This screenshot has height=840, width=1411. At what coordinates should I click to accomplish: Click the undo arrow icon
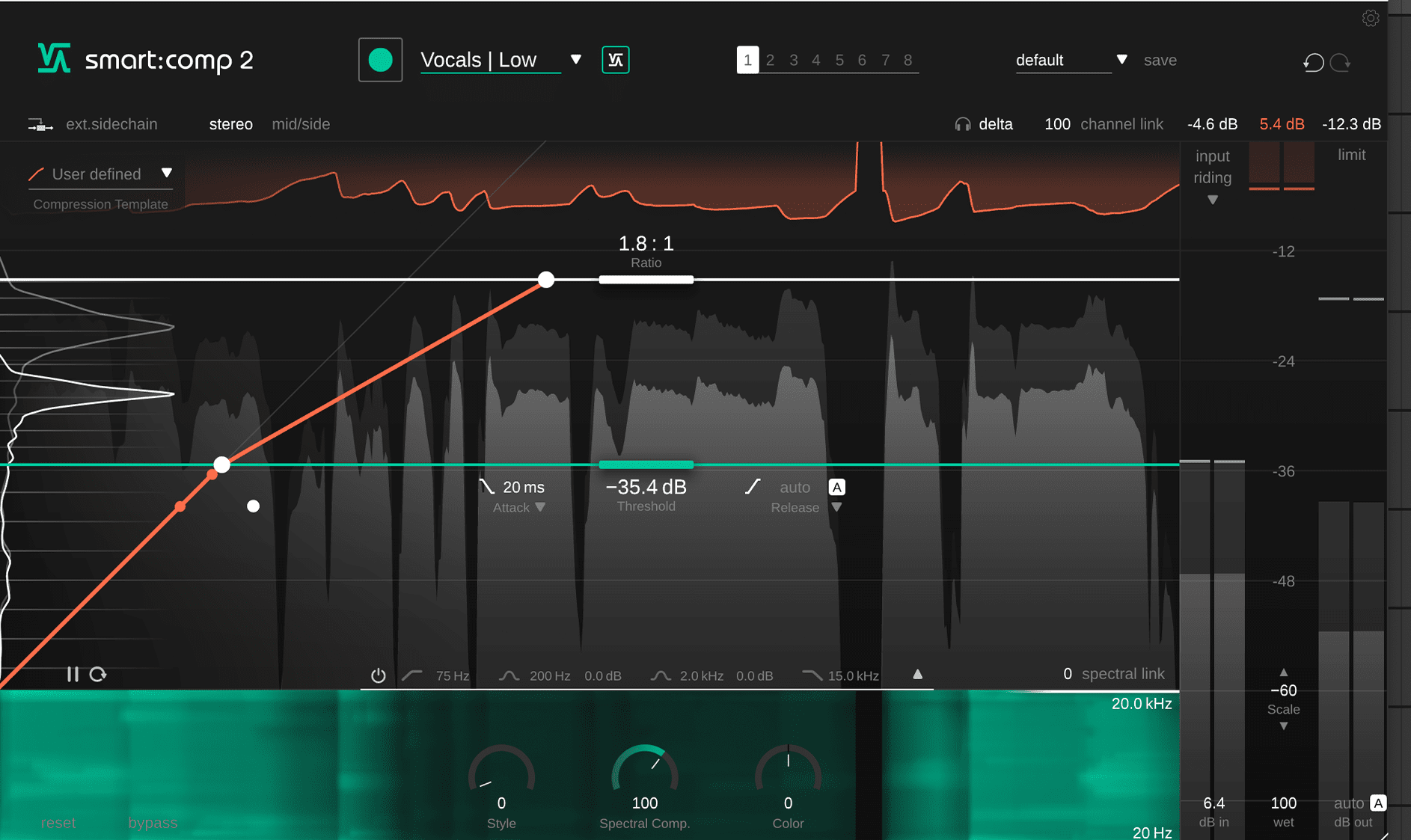click(1312, 63)
